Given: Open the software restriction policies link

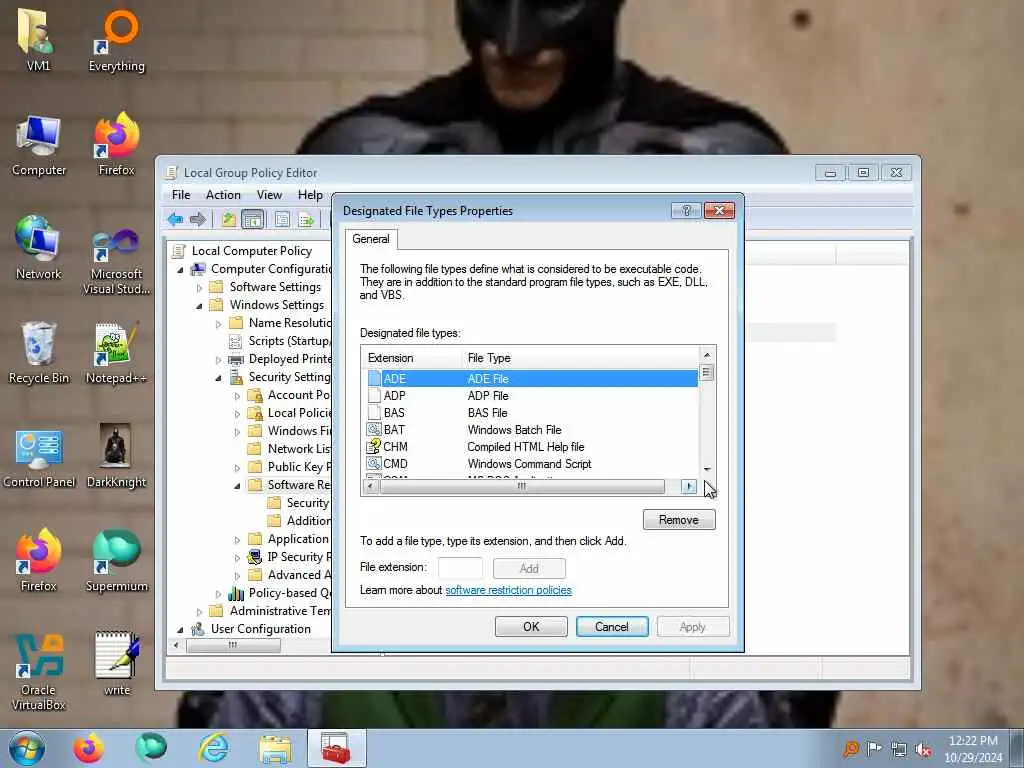Looking at the screenshot, I should point(509,590).
